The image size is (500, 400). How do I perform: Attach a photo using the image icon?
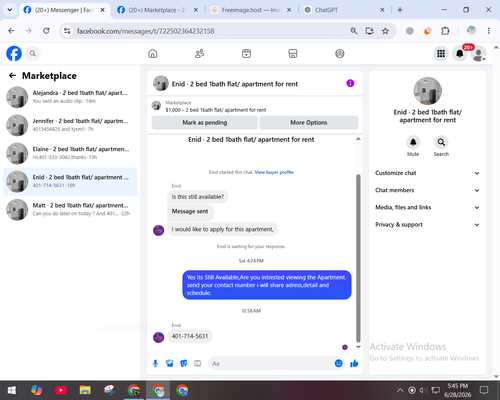click(x=170, y=363)
